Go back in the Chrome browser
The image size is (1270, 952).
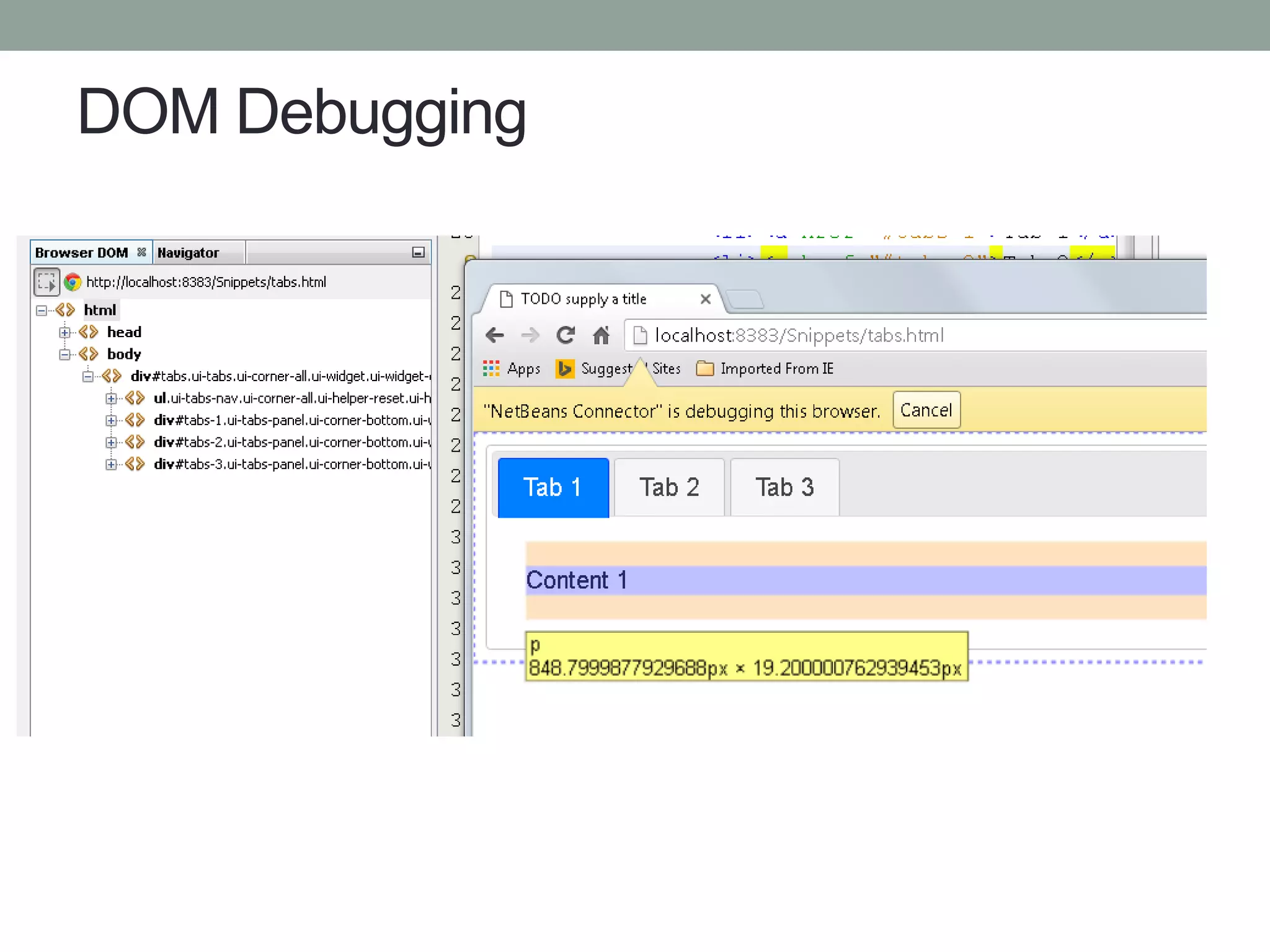pyautogui.click(x=495, y=335)
